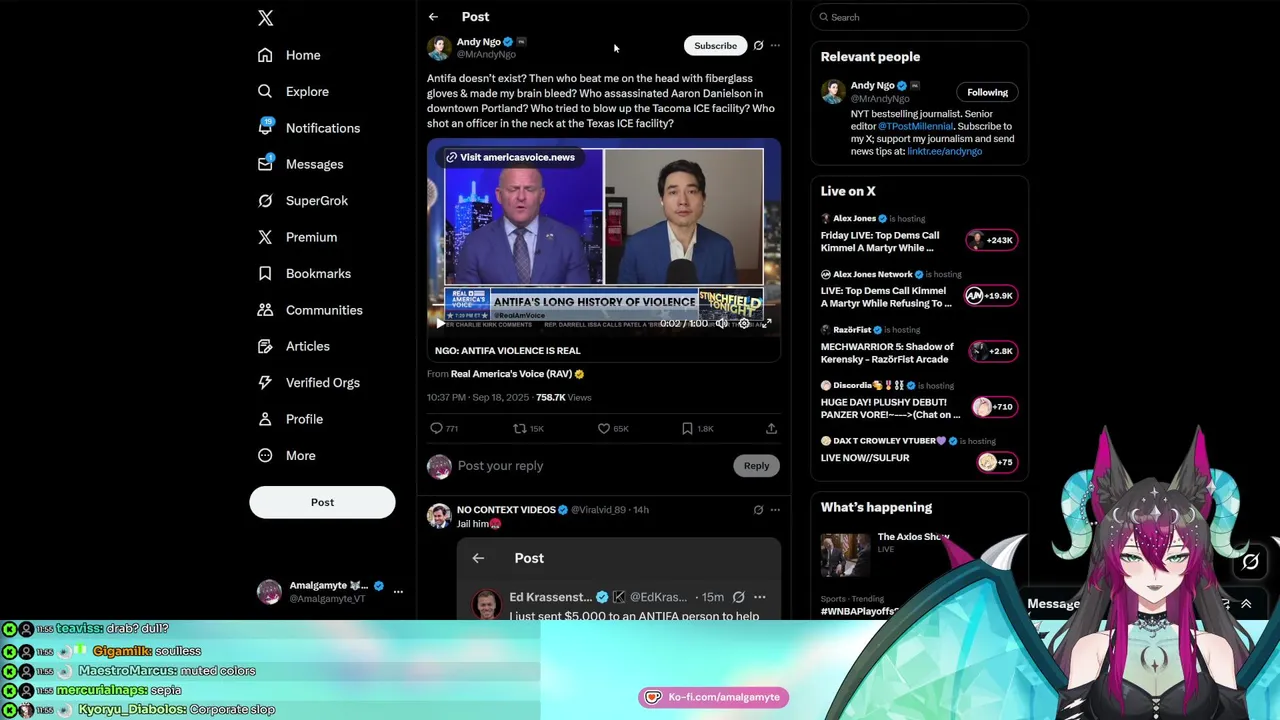Open Andy Ngo's avatar on the post
The image size is (1280, 720).
(439, 47)
